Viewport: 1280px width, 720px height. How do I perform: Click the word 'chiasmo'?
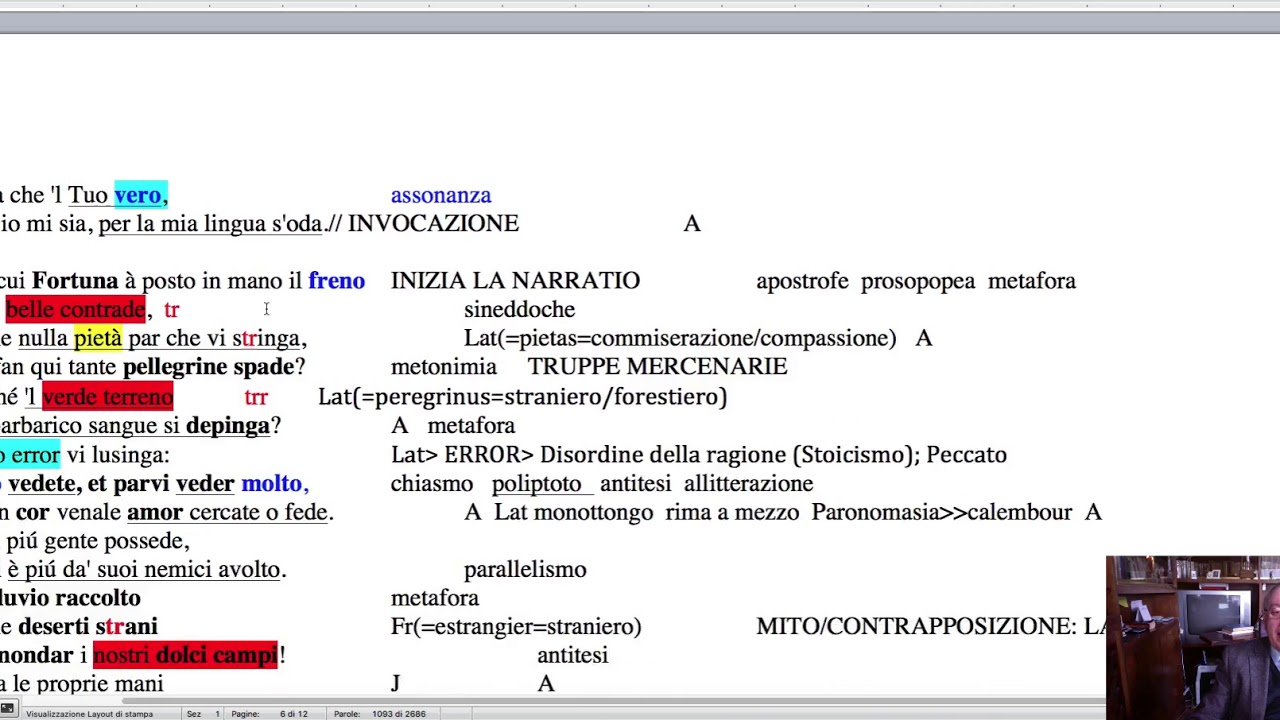tap(431, 484)
